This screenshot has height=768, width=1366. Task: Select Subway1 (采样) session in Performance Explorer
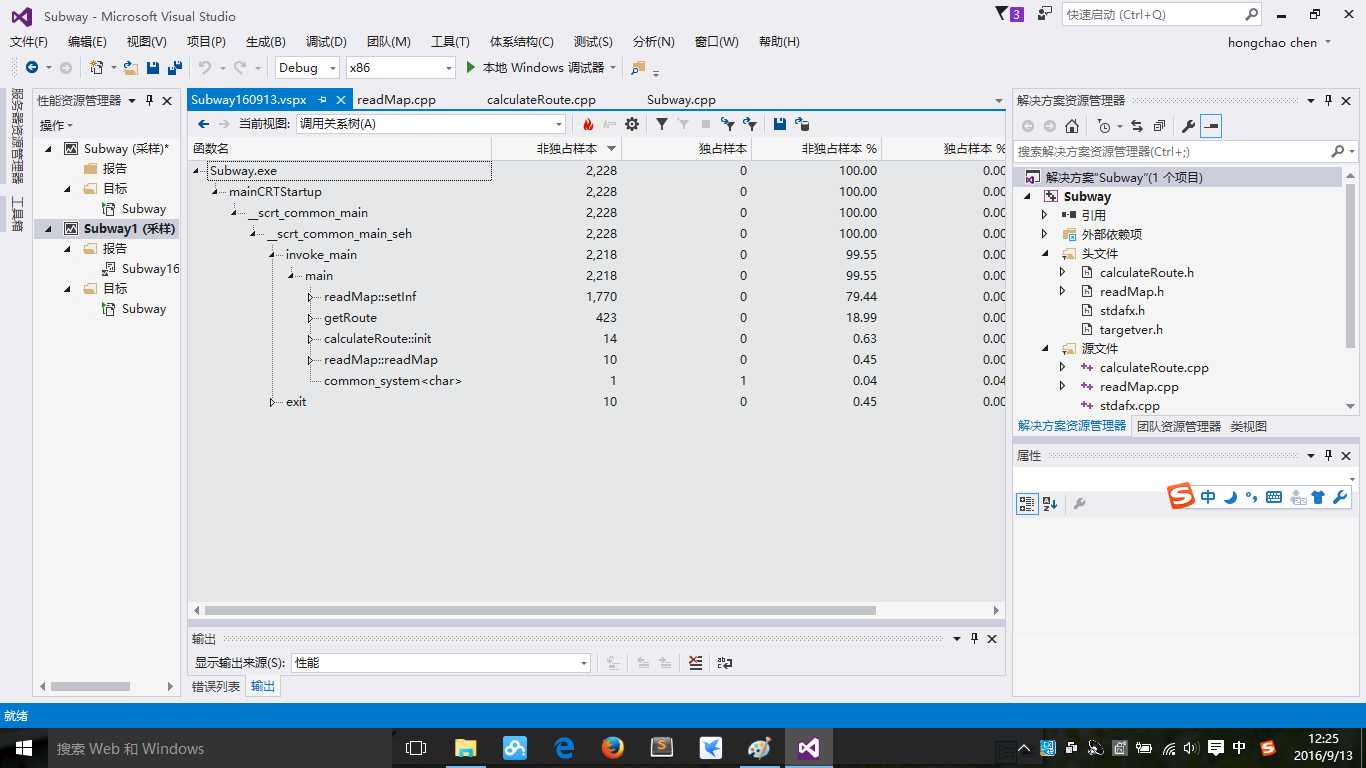click(x=129, y=229)
